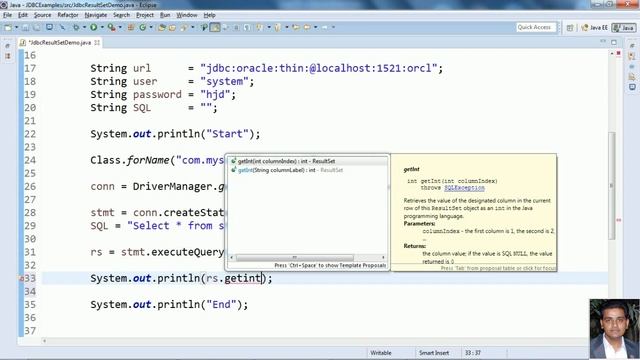Select the JdbcResultSetDemo.java editor tab
Screen dimensions: 640x360
click(60, 42)
